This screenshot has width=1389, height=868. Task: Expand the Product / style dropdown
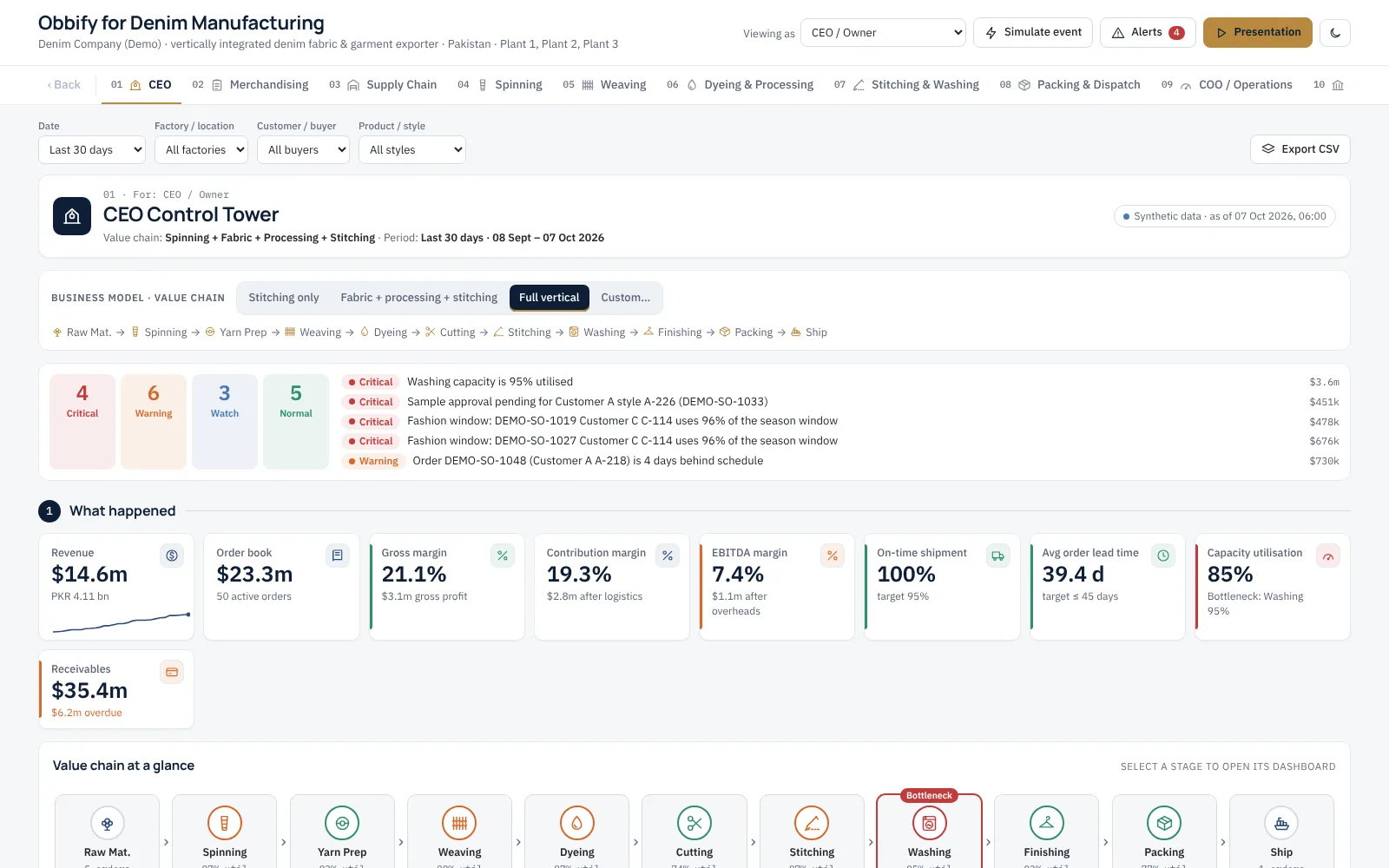[412, 150]
